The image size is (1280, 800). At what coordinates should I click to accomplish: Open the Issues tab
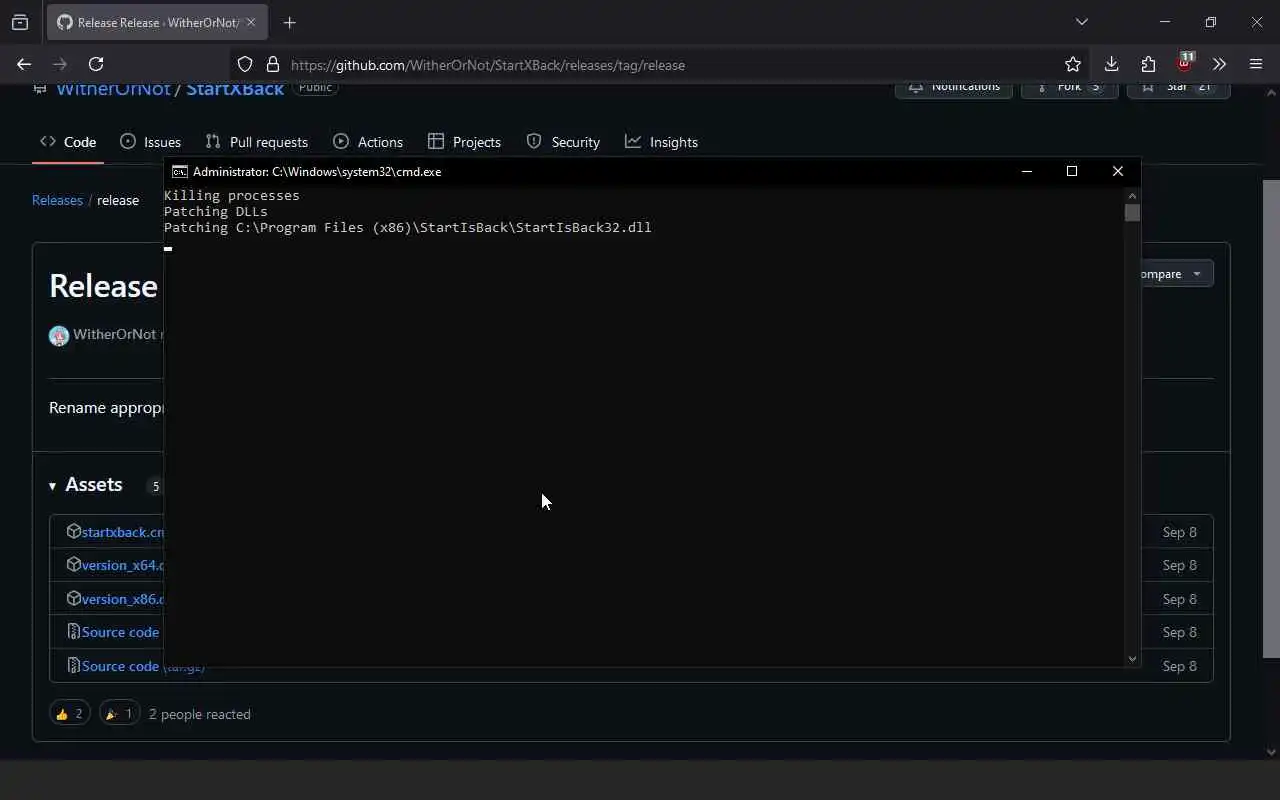point(150,142)
